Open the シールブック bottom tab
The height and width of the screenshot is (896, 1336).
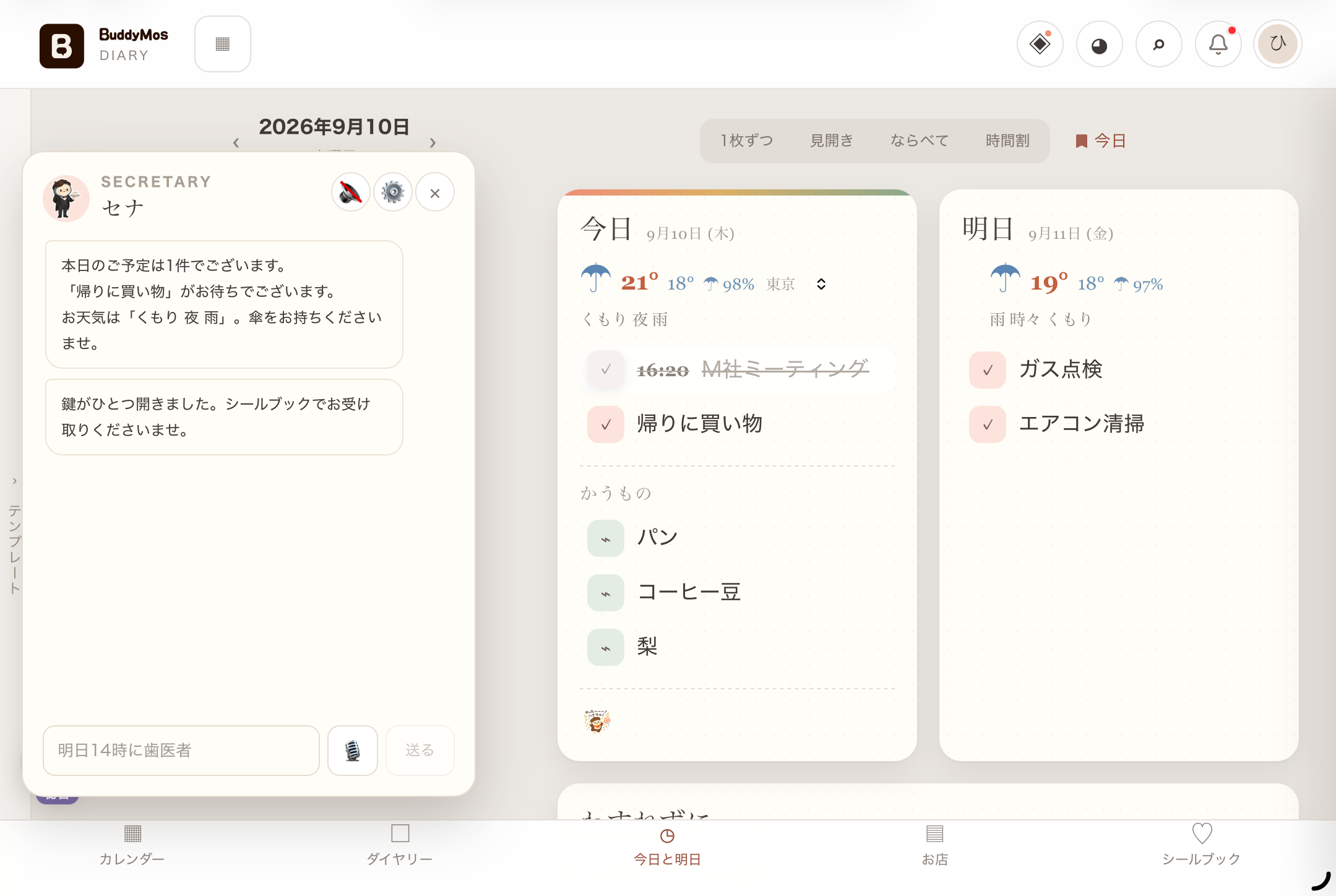point(1201,845)
